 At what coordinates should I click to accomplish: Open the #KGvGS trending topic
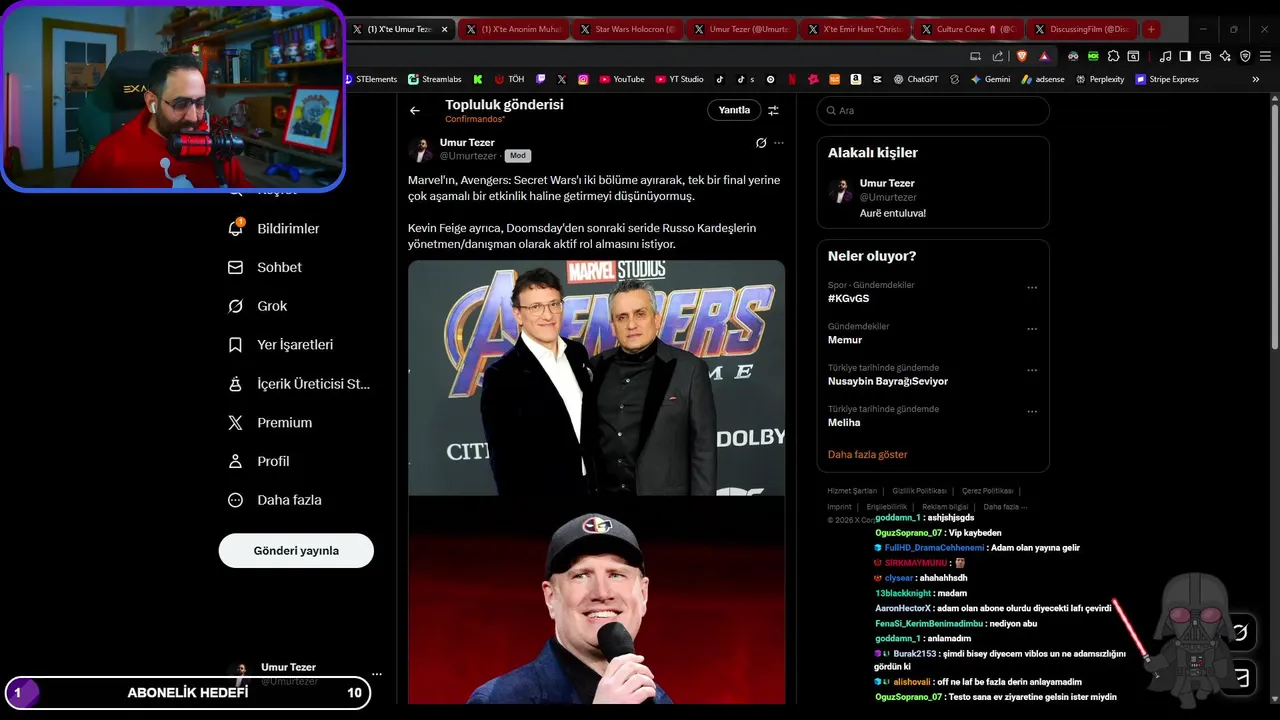[848, 298]
